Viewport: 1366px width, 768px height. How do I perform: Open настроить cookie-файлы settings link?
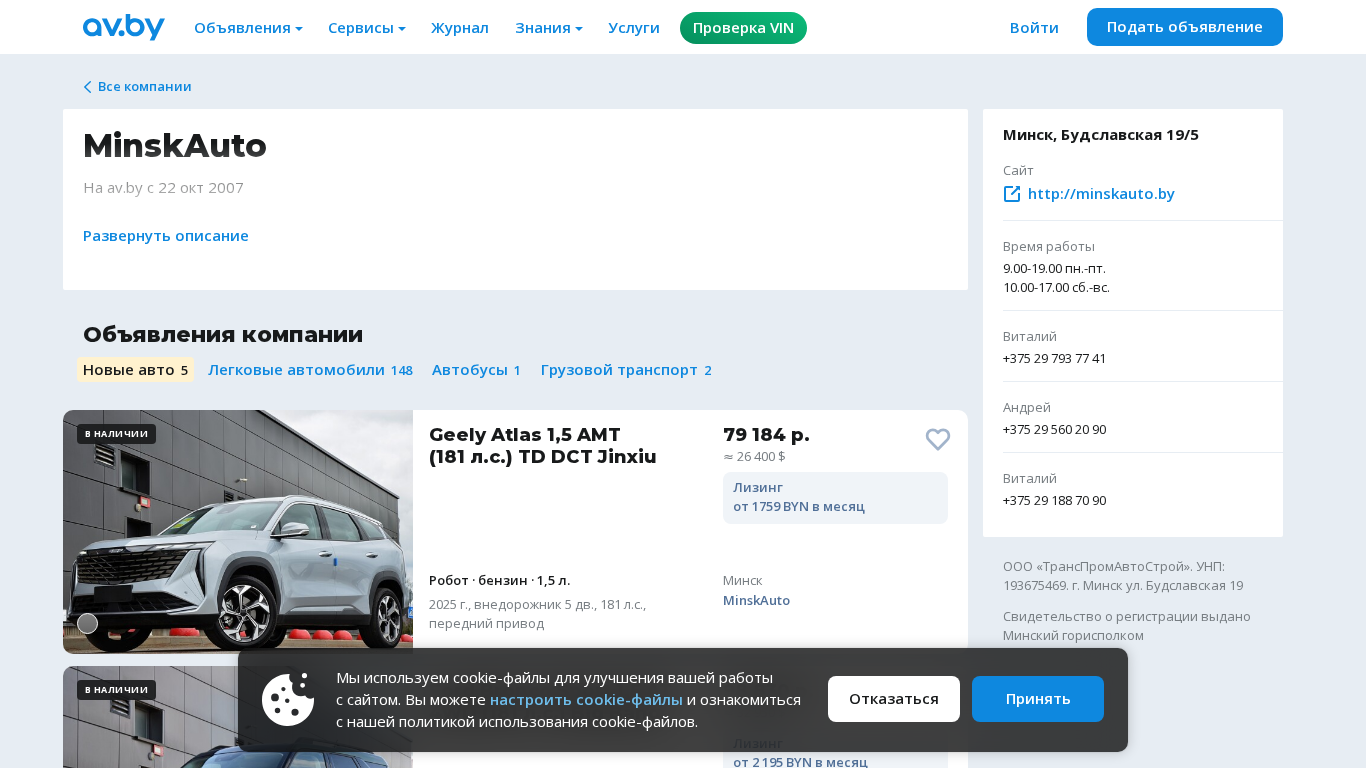click(x=586, y=700)
